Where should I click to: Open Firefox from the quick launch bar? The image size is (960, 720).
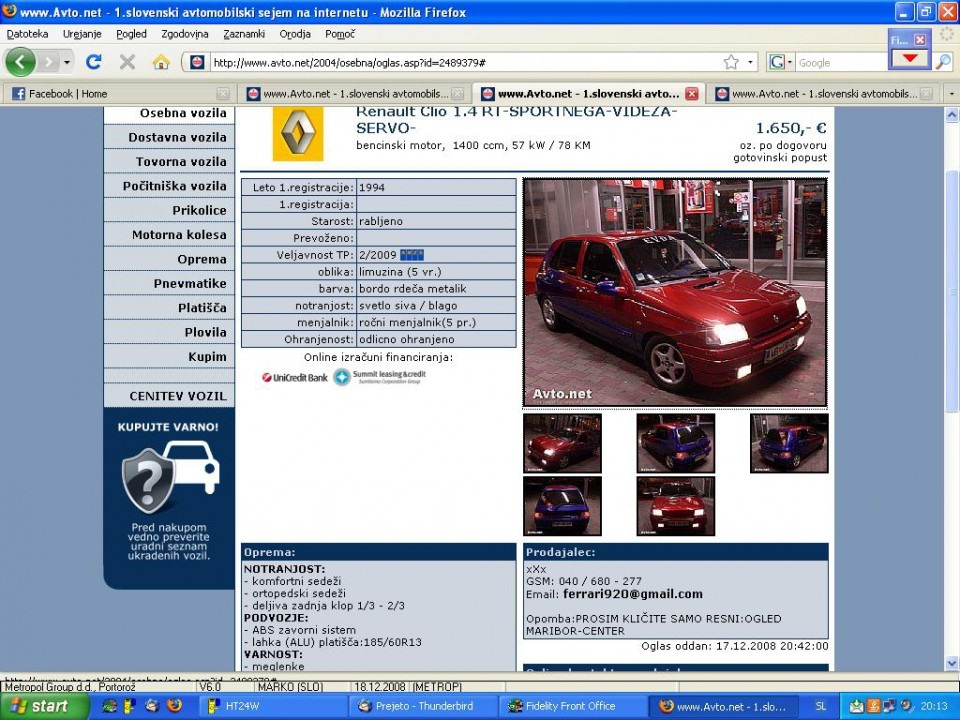174,706
